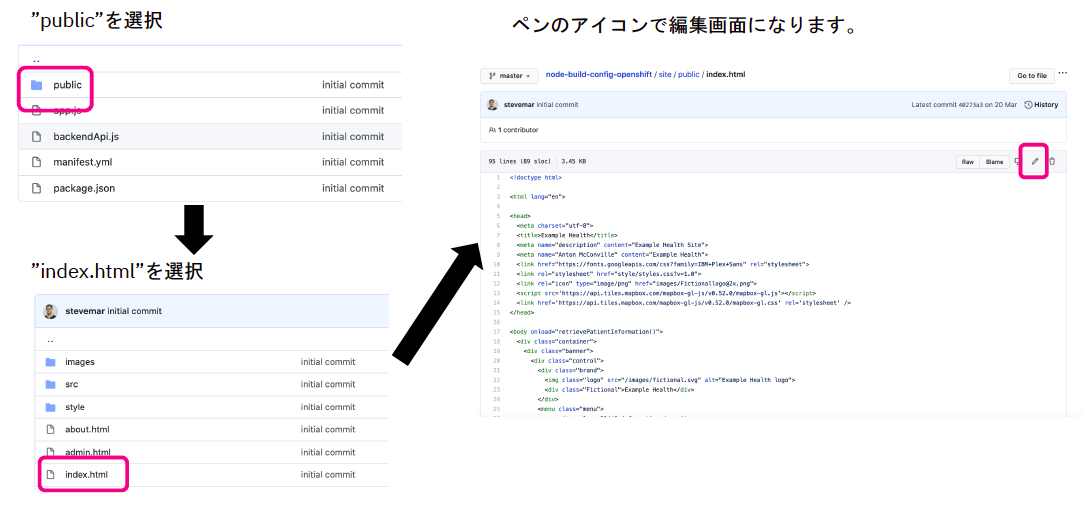Click initial commit in the images row
The image size is (1085, 505).
328,362
